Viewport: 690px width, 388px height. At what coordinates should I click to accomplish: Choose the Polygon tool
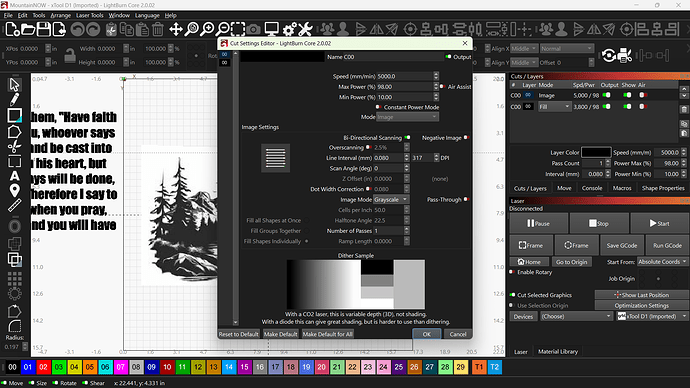coord(15,131)
